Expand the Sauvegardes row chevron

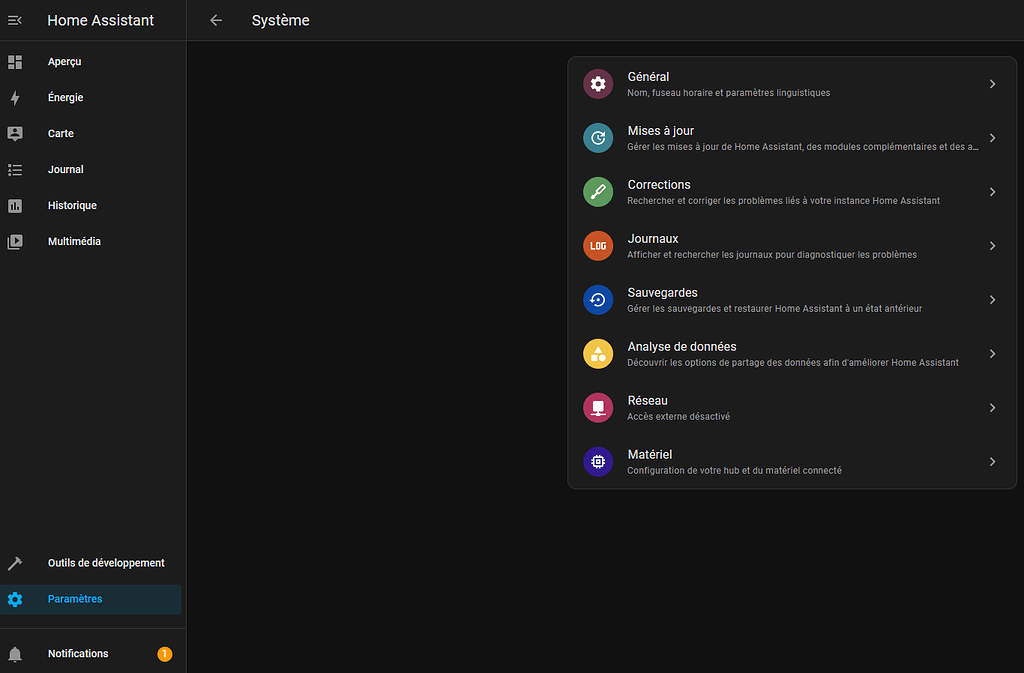pos(992,299)
